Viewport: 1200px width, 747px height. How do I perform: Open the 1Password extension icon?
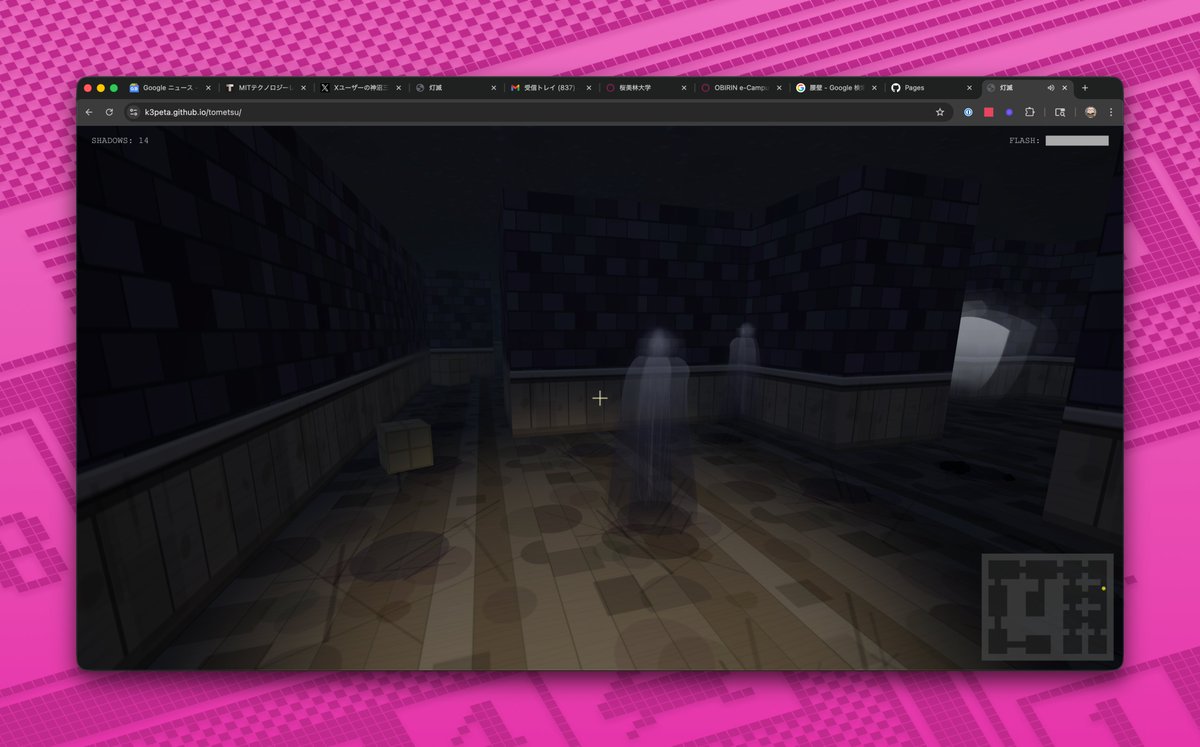[x=968, y=112]
